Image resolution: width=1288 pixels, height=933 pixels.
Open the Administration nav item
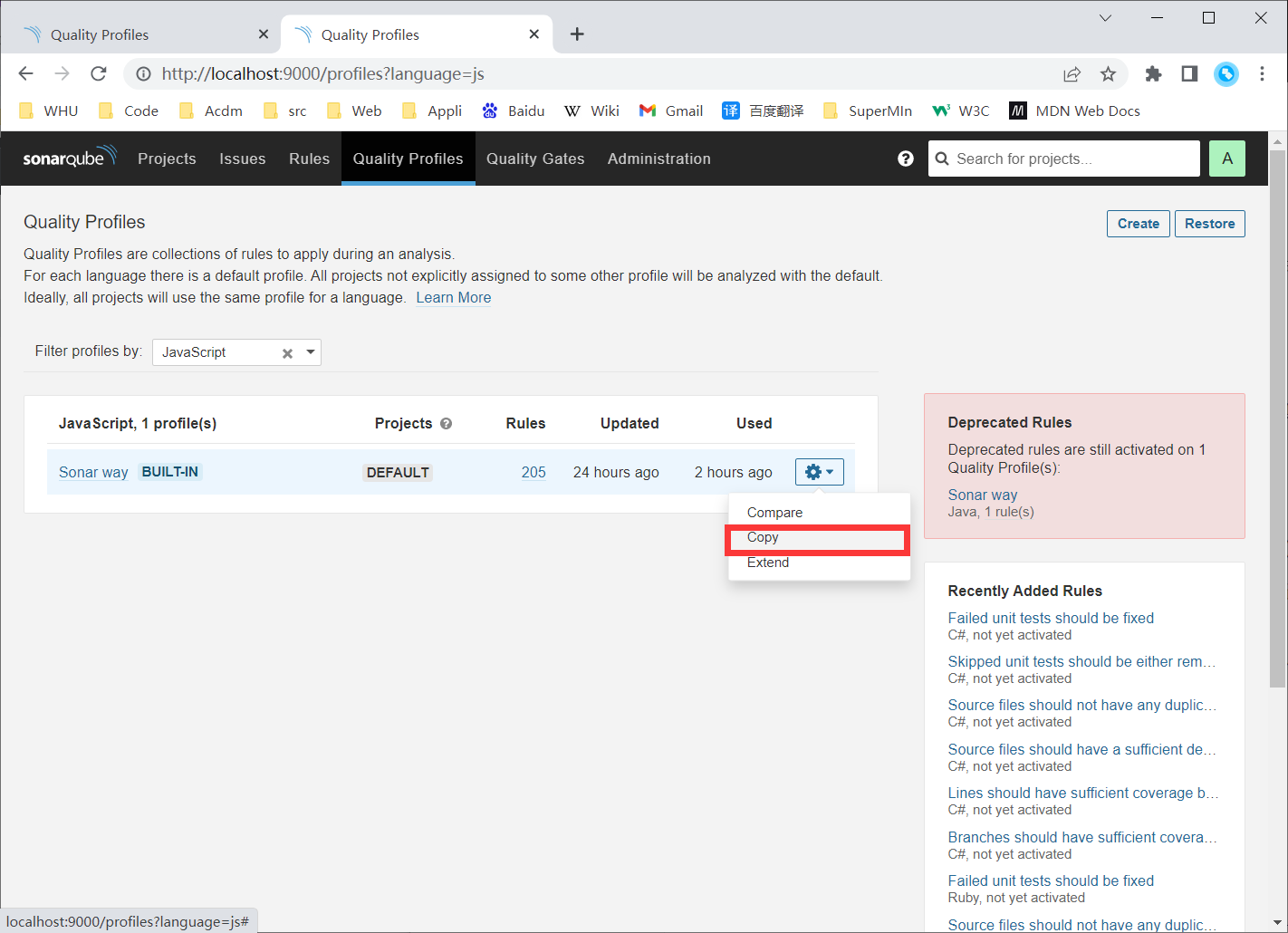pyautogui.click(x=659, y=159)
